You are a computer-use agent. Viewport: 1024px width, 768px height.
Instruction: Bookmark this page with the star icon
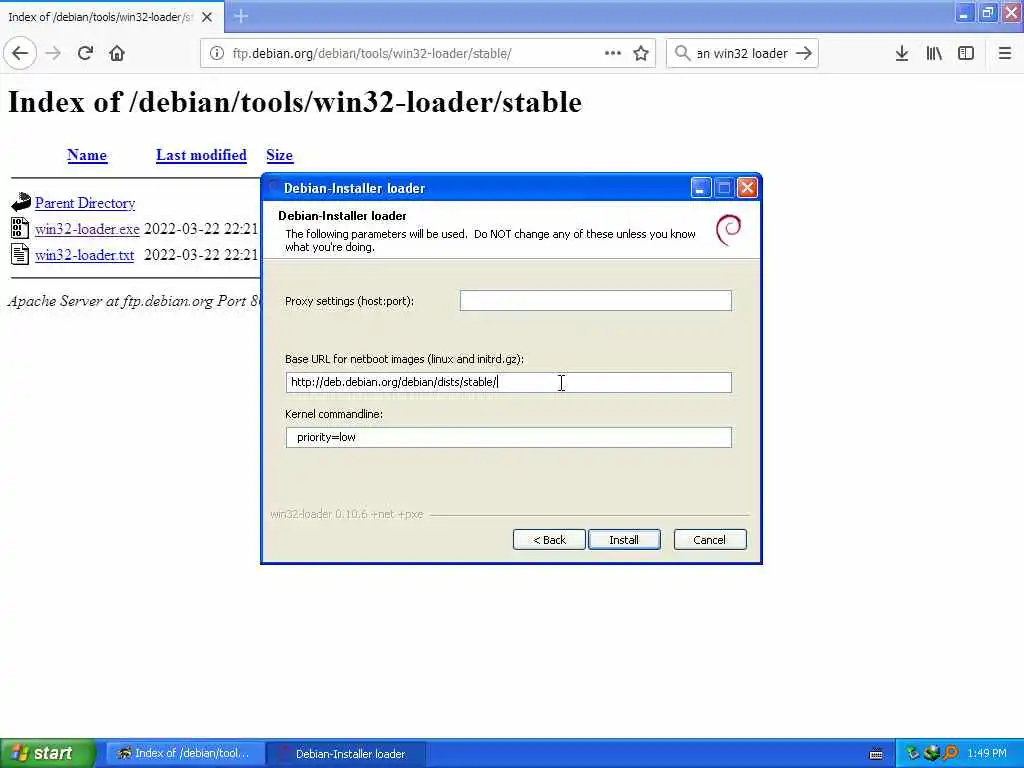tap(641, 53)
